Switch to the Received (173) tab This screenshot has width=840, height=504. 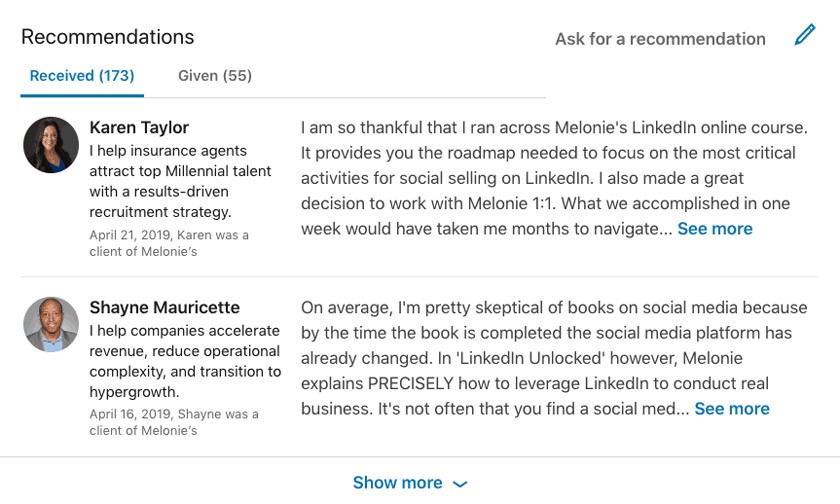[82, 76]
